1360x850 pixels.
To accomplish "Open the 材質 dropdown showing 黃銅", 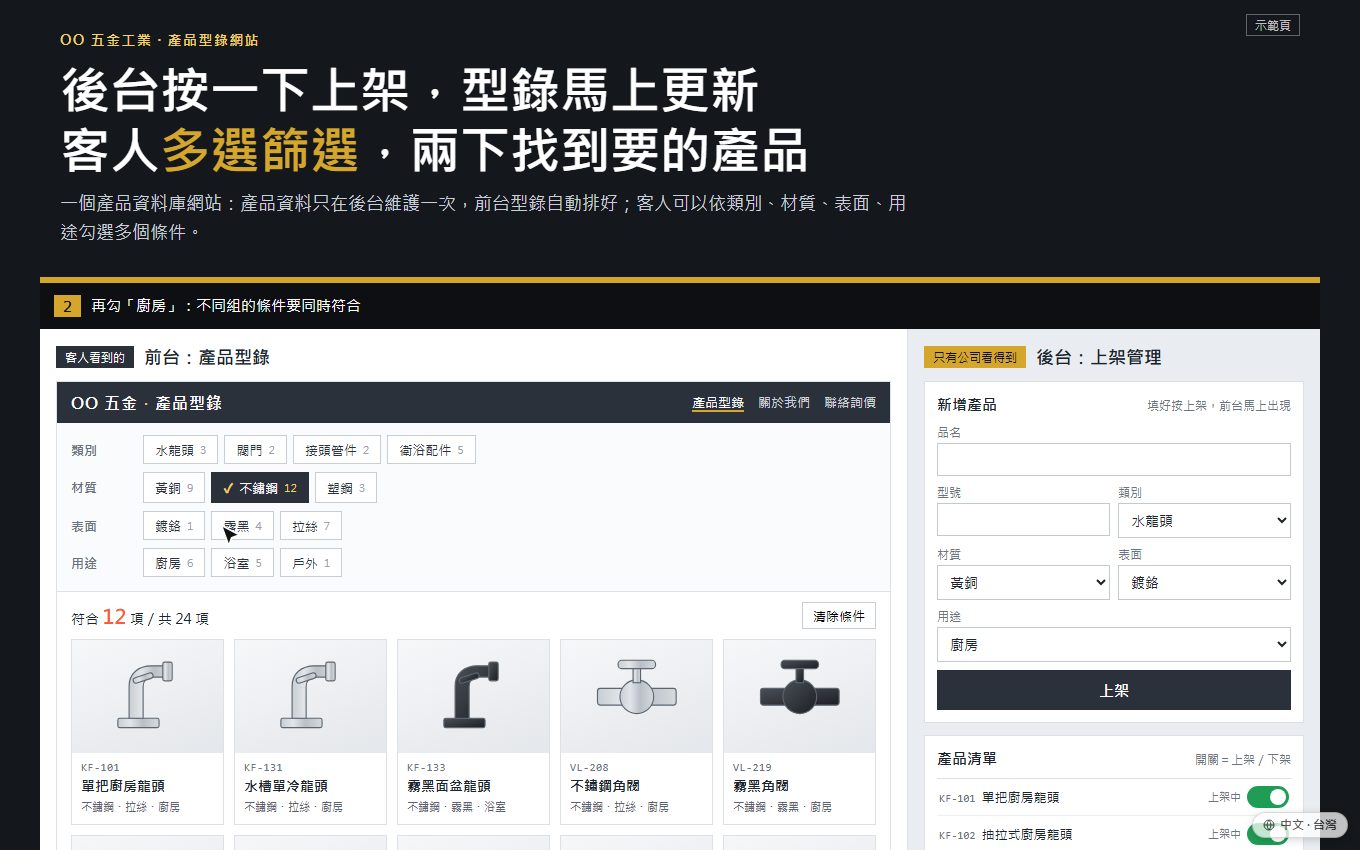I will [x=1023, y=582].
